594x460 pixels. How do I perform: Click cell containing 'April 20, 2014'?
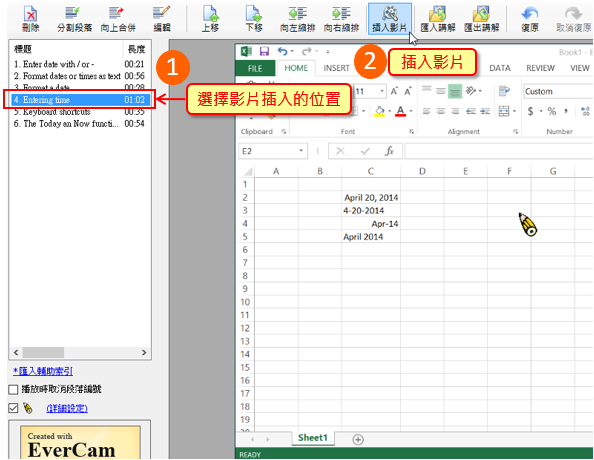tap(371, 197)
